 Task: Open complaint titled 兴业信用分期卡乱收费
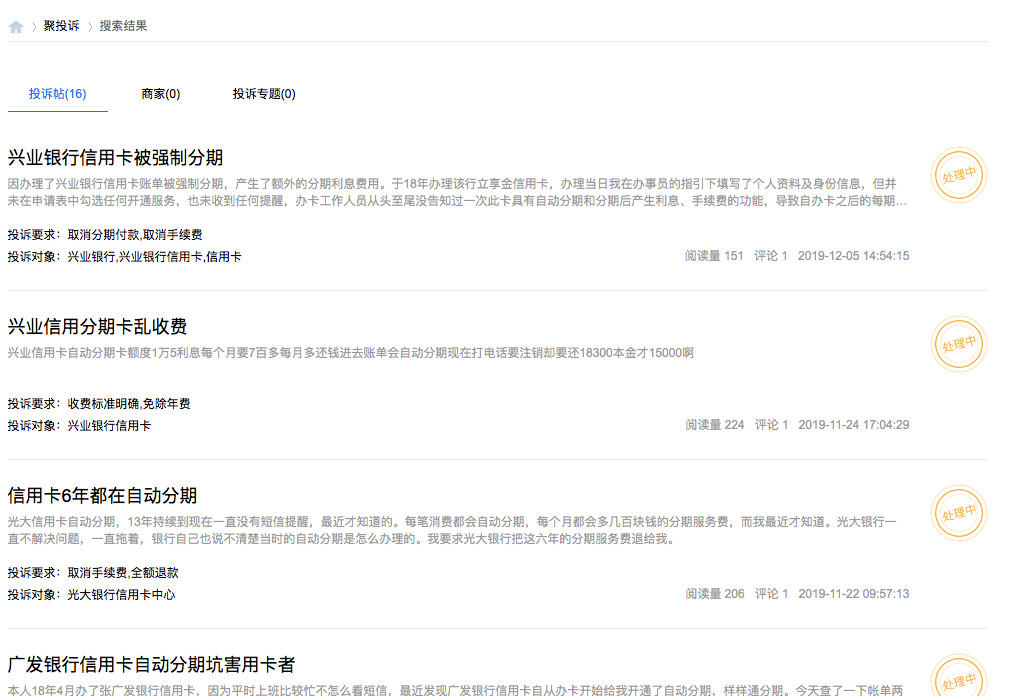click(x=98, y=326)
